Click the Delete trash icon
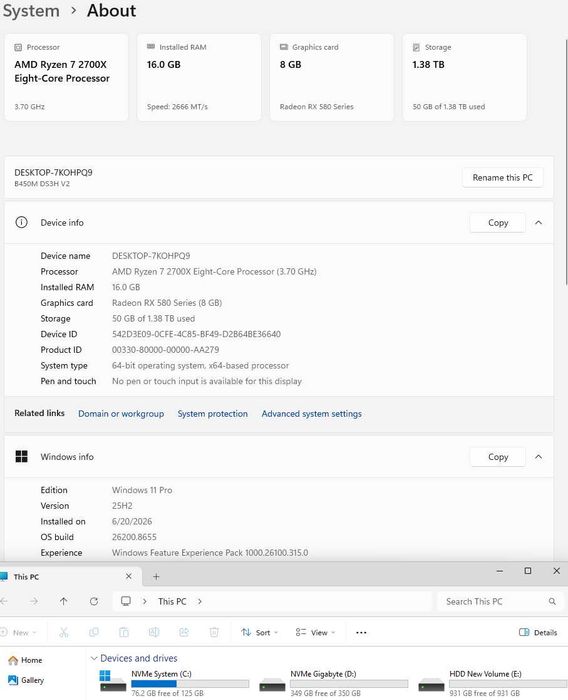The image size is (568, 700). coord(214,632)
